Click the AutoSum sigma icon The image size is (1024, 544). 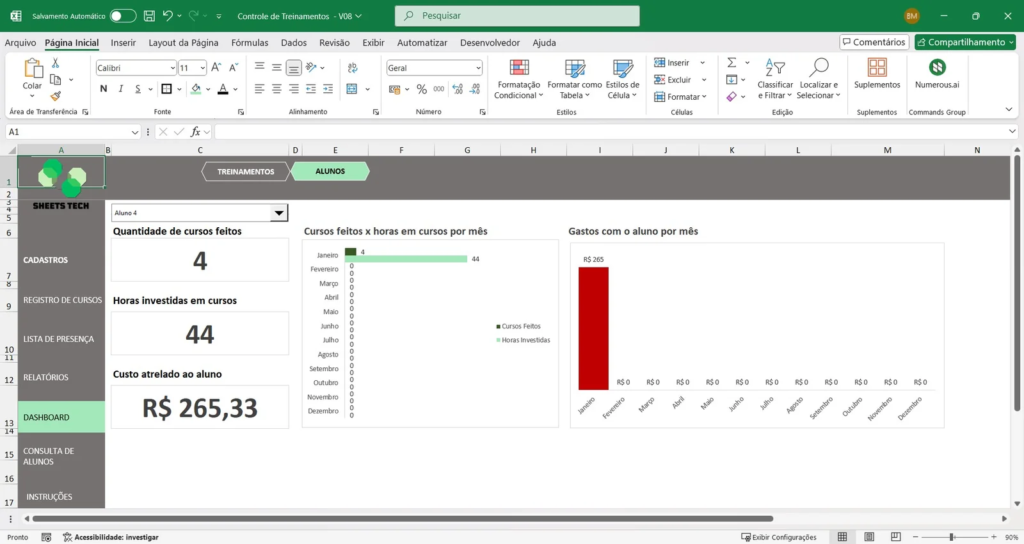731,62
